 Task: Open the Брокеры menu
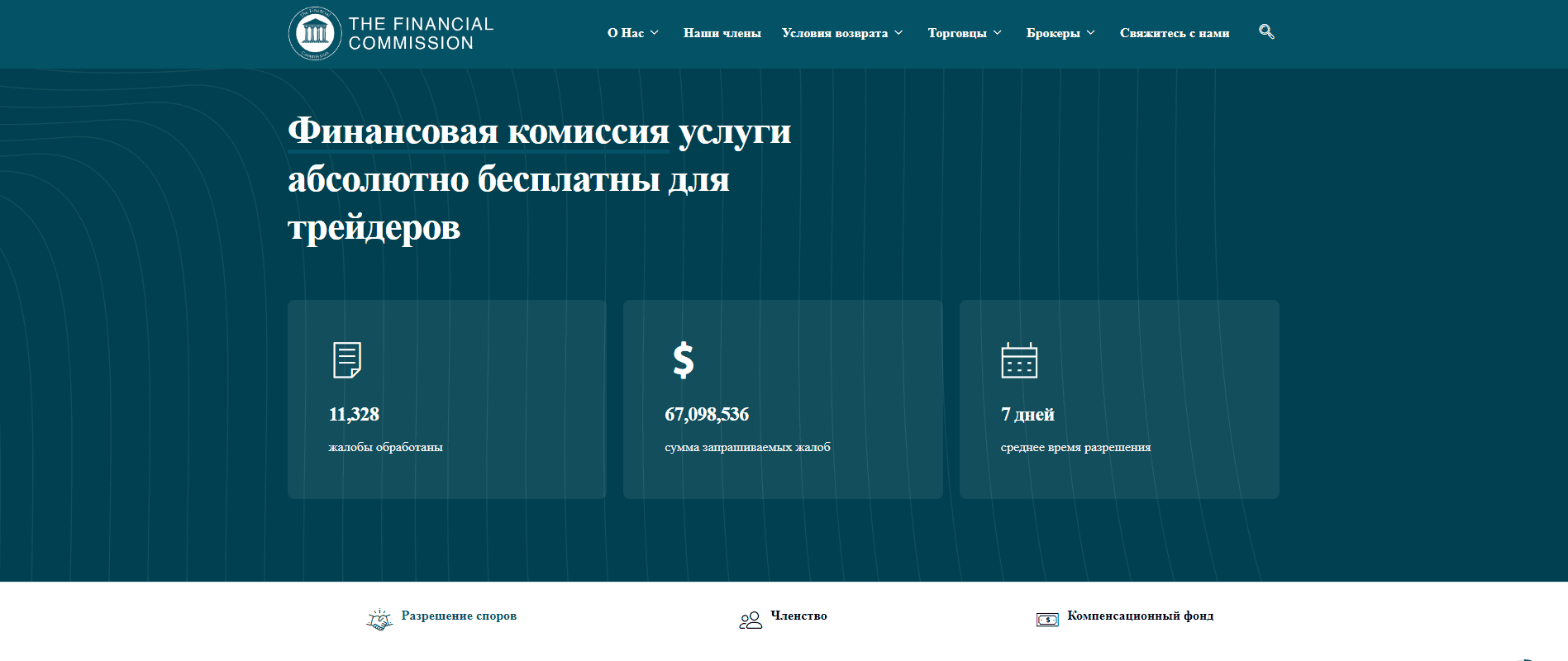1053,33
